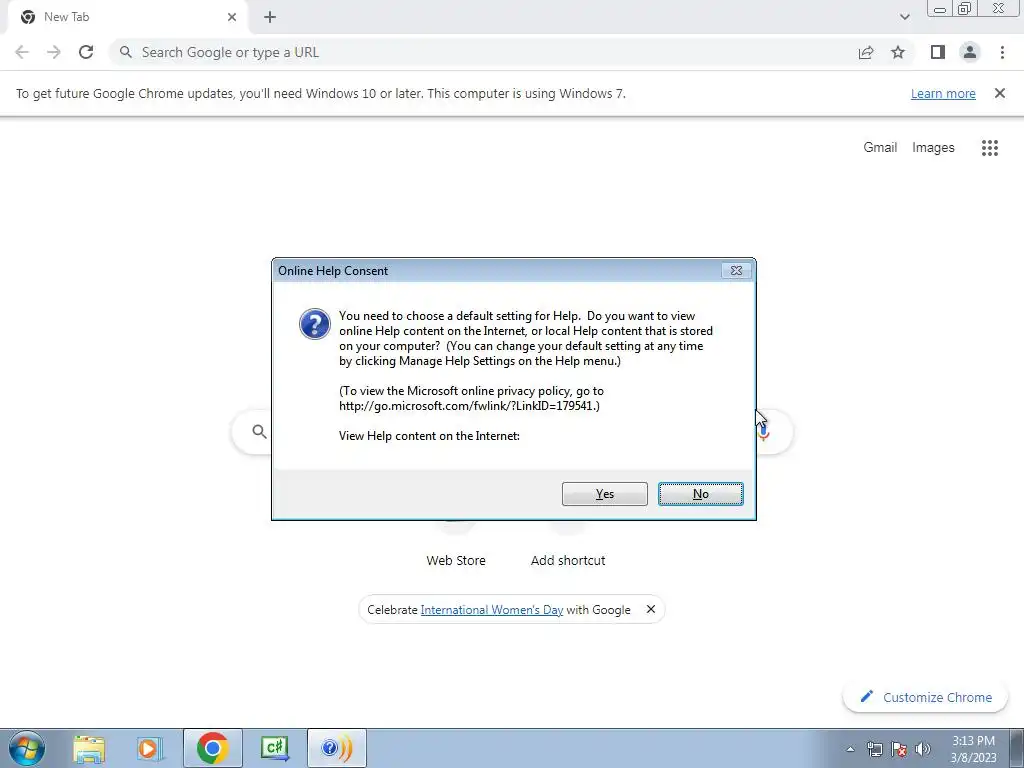Show hidden system tray icons
This screenshot has height=768, width=1024.
tap(850, 749)
